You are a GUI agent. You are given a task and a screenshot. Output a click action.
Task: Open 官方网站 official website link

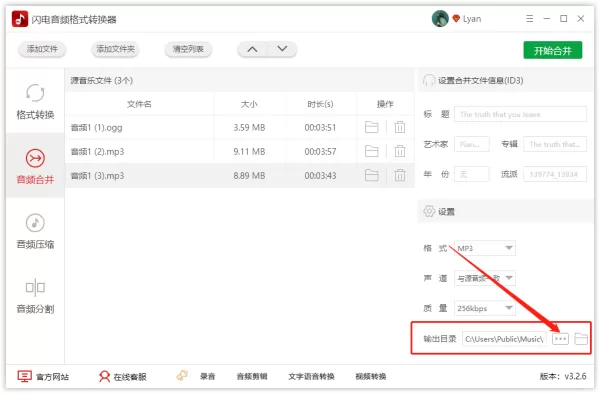(43, 376)
